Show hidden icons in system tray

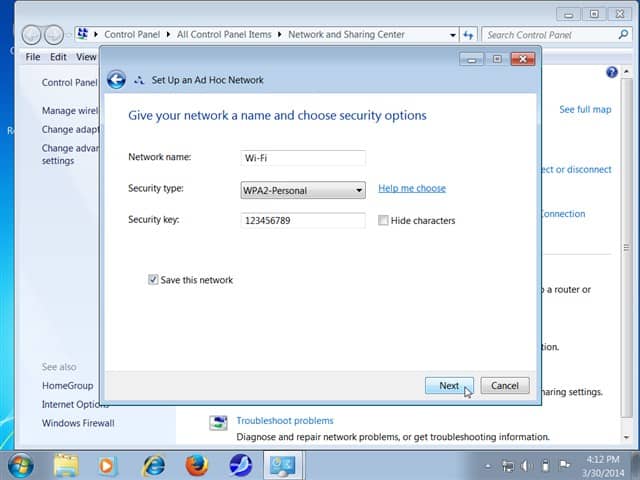click(489, 466)
